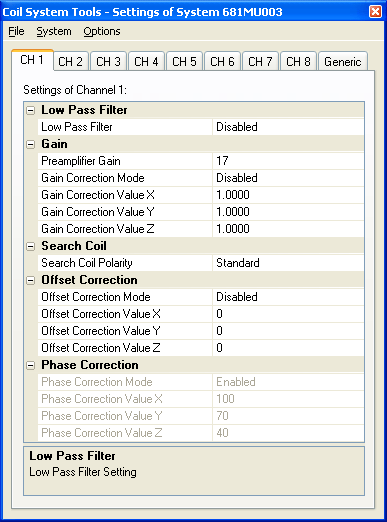Click the Offset Correction Value X field

point(288,314)
